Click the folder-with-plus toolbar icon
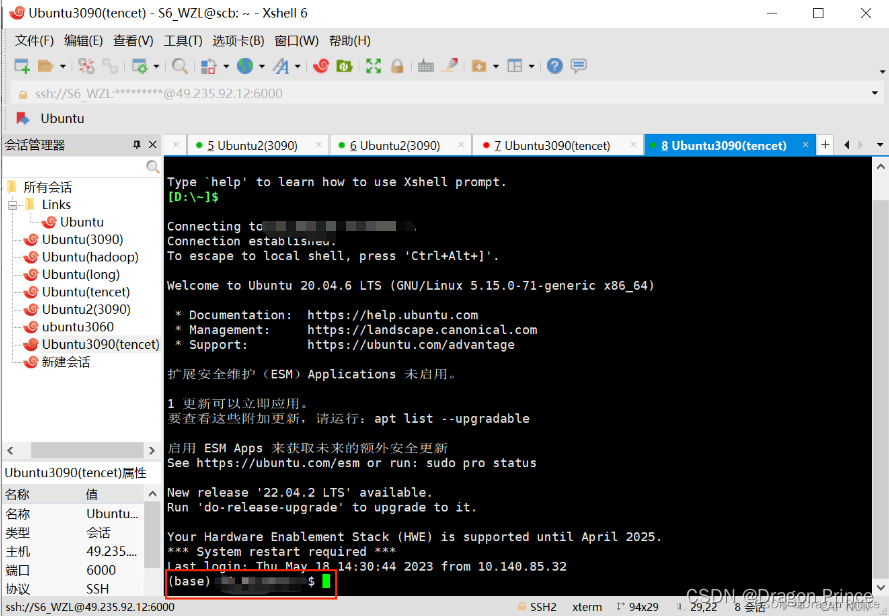This screenshot has width=889, height=616. (480, 66)
